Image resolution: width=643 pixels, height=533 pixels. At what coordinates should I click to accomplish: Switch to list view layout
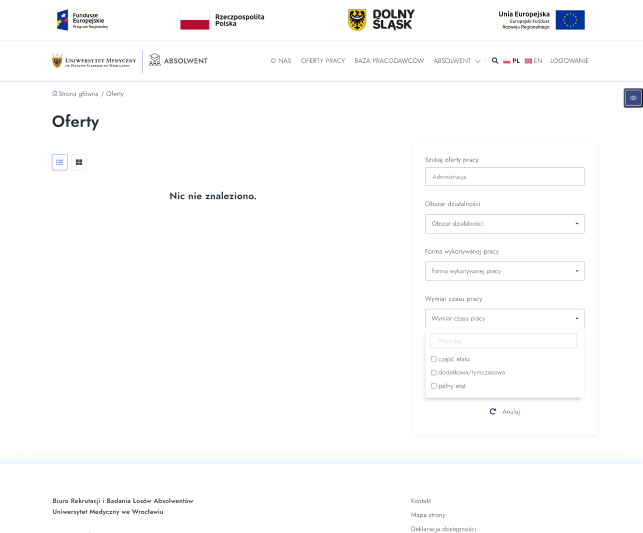pos(60,162)
